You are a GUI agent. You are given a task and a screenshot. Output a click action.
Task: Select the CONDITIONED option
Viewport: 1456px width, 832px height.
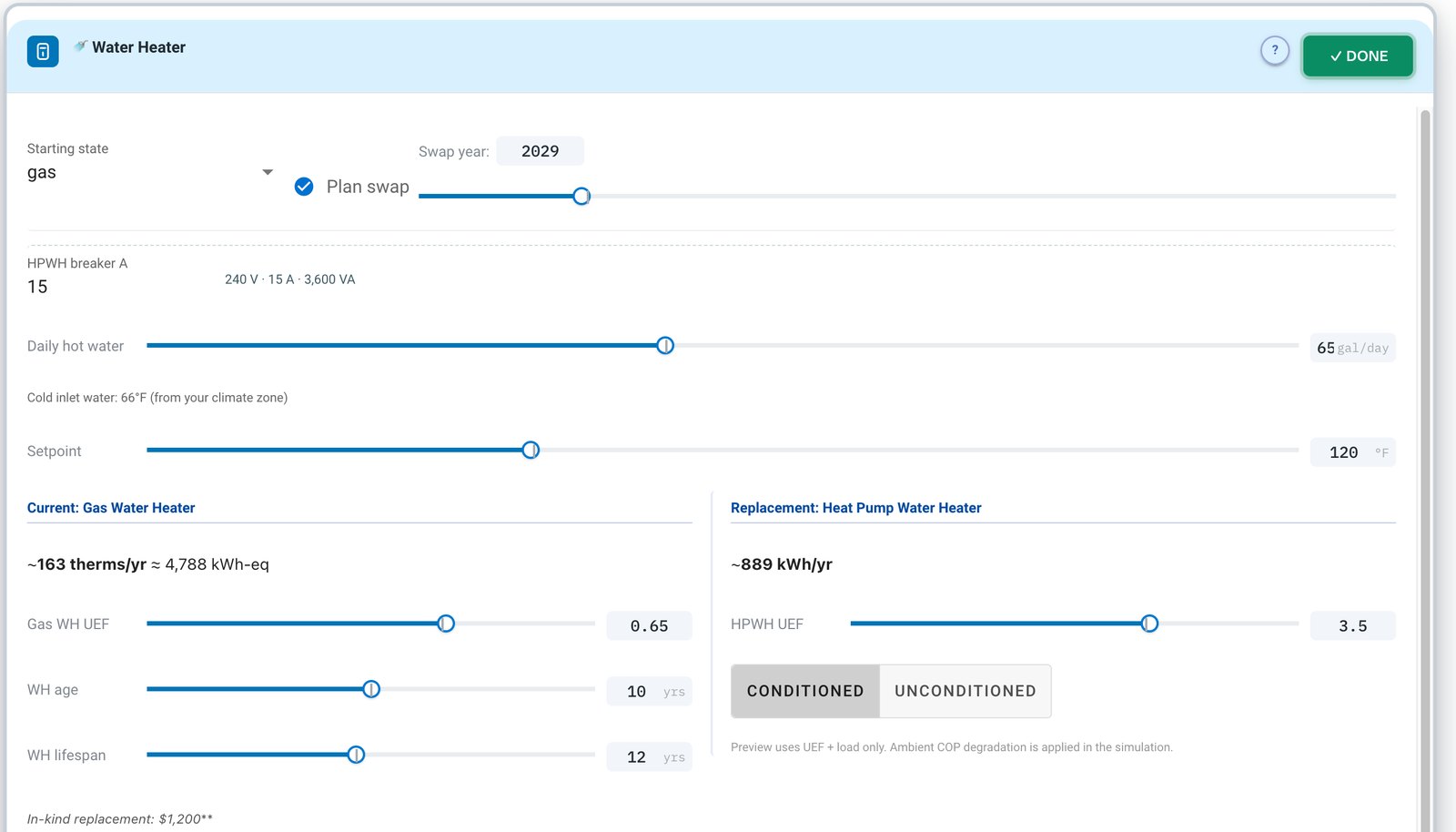pyautogui.click(x=805, y=691)
